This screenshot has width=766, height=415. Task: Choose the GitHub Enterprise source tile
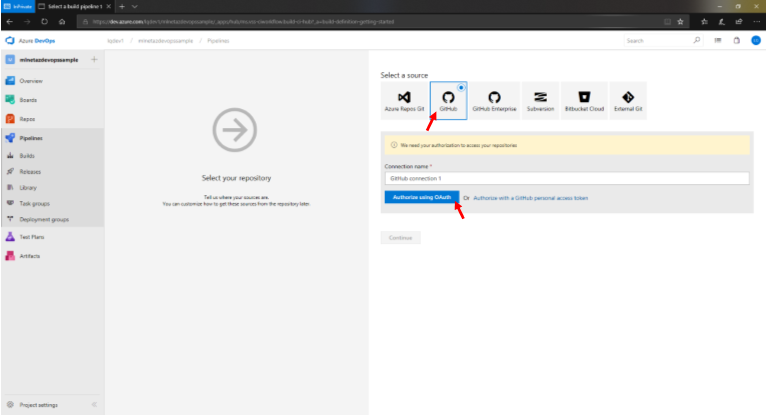click(493, 101)
